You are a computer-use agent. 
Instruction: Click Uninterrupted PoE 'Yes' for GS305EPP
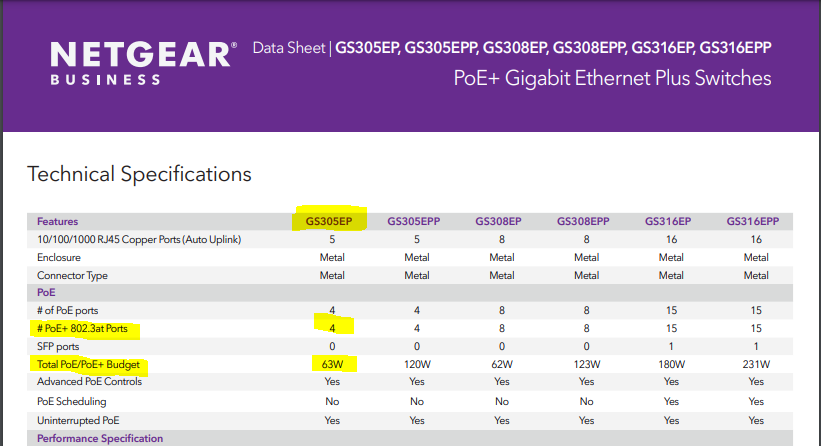[417, 420]
